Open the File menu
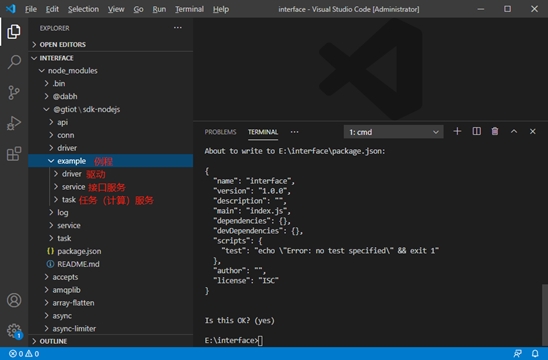Image resolution: width=548 pixels, height=360 pixels. pyautogui.click(x=31, y=9)
